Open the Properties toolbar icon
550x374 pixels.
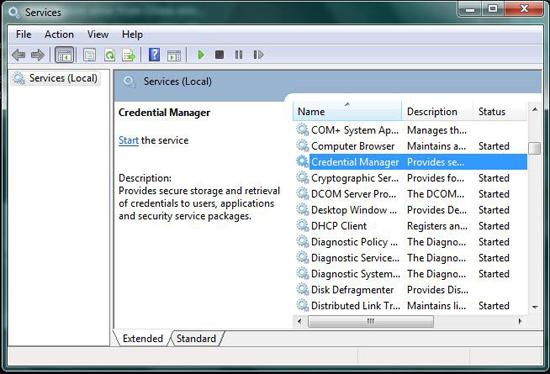[x=89, y=55]
